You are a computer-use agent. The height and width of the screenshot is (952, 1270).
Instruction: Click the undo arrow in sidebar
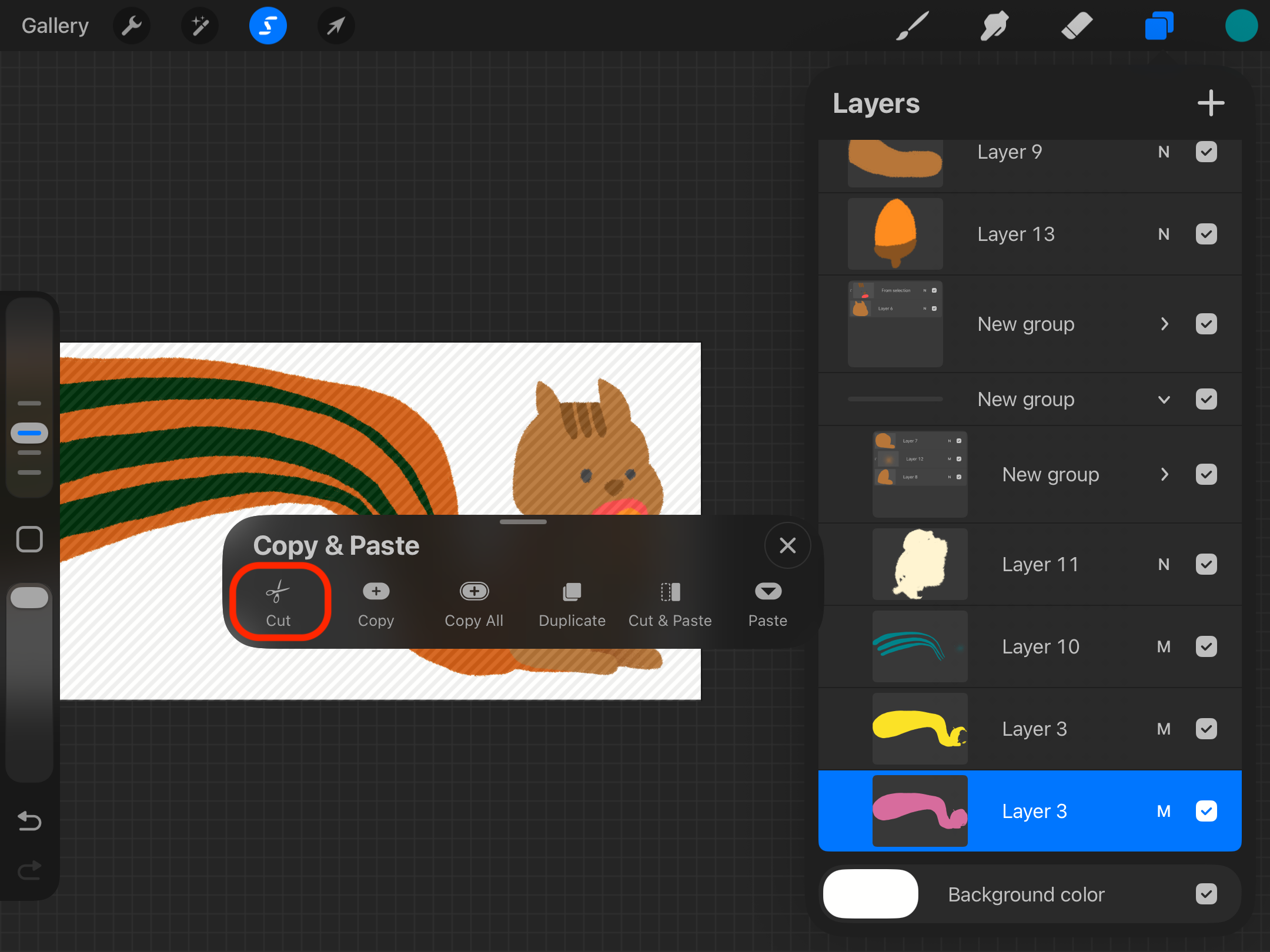[x=29, y=820]
